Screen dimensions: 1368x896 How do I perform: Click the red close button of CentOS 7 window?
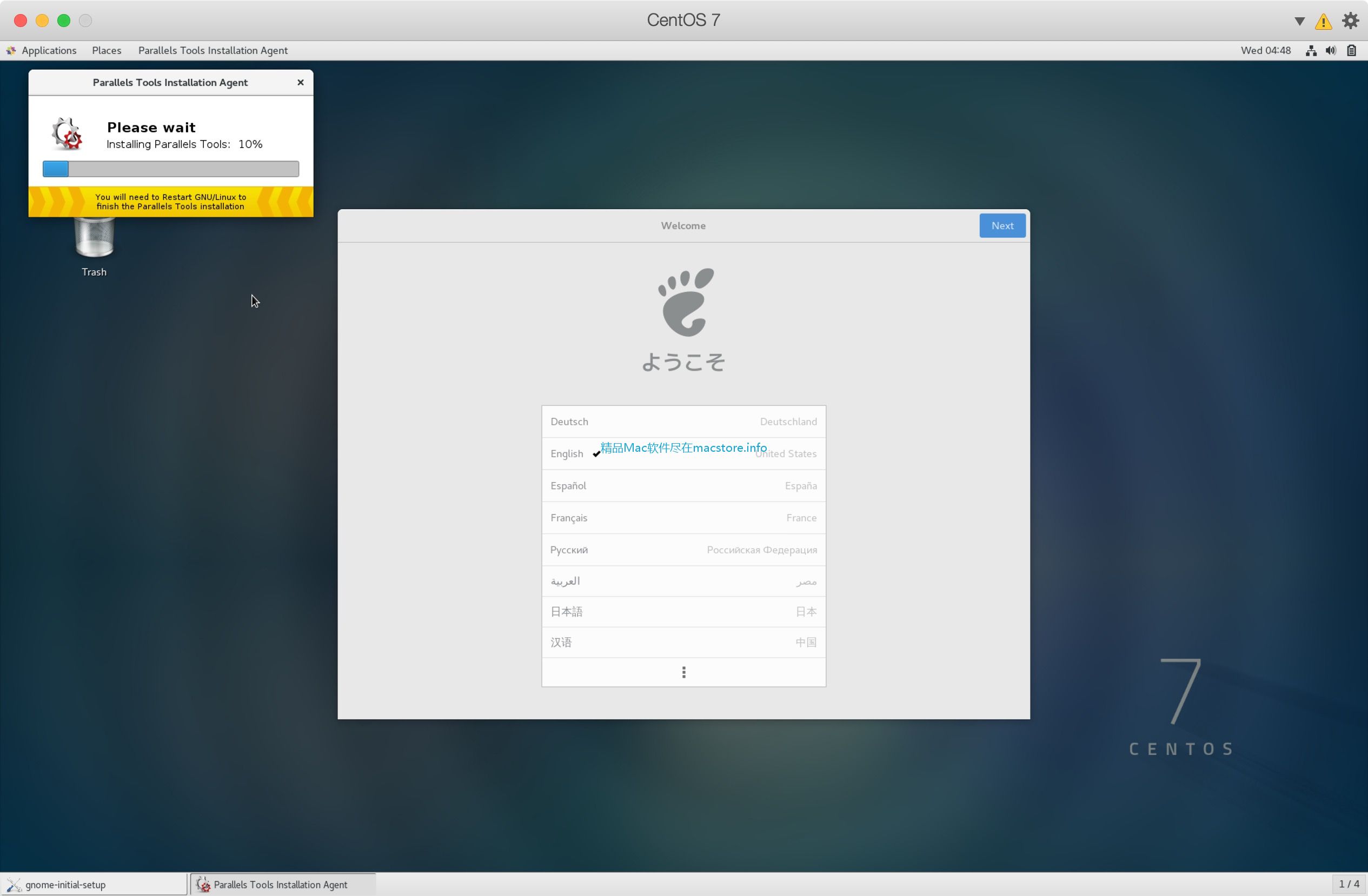[21, 21]
